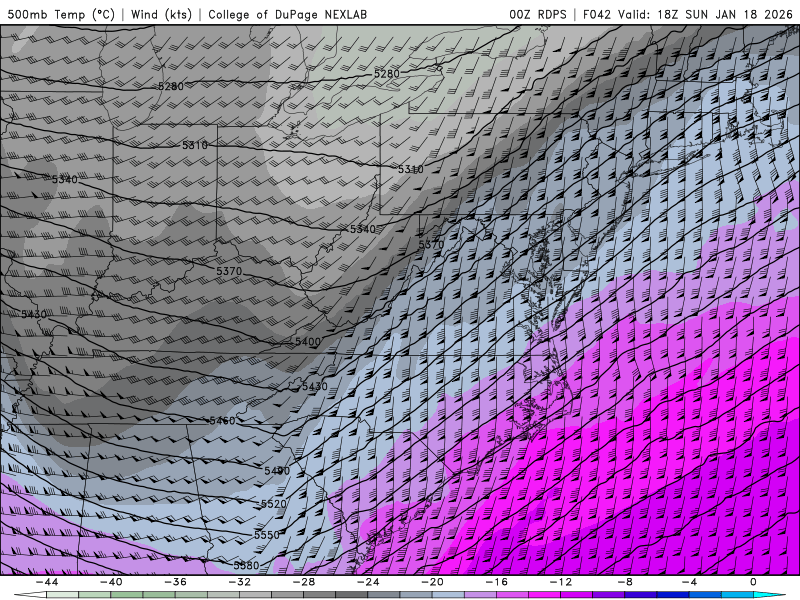Viewport: 800px width, 600px height.
Task: Click the cyan arrow at colorbar's warm end
Action: click(770, 595)
